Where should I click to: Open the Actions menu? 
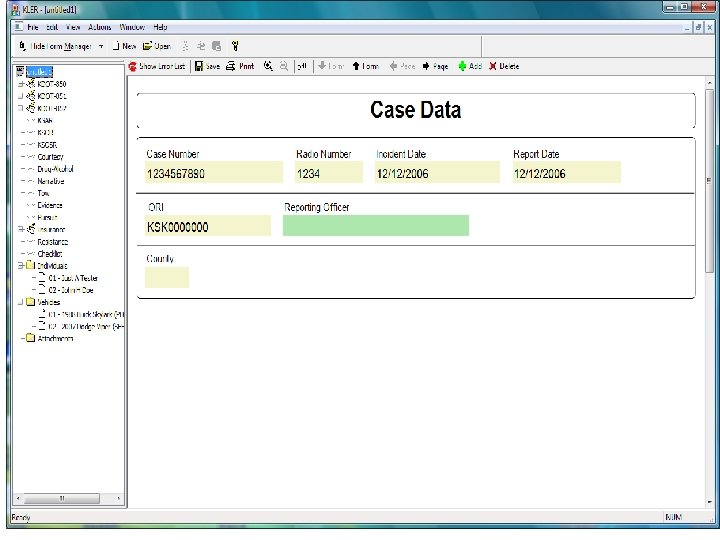point(100,27)
